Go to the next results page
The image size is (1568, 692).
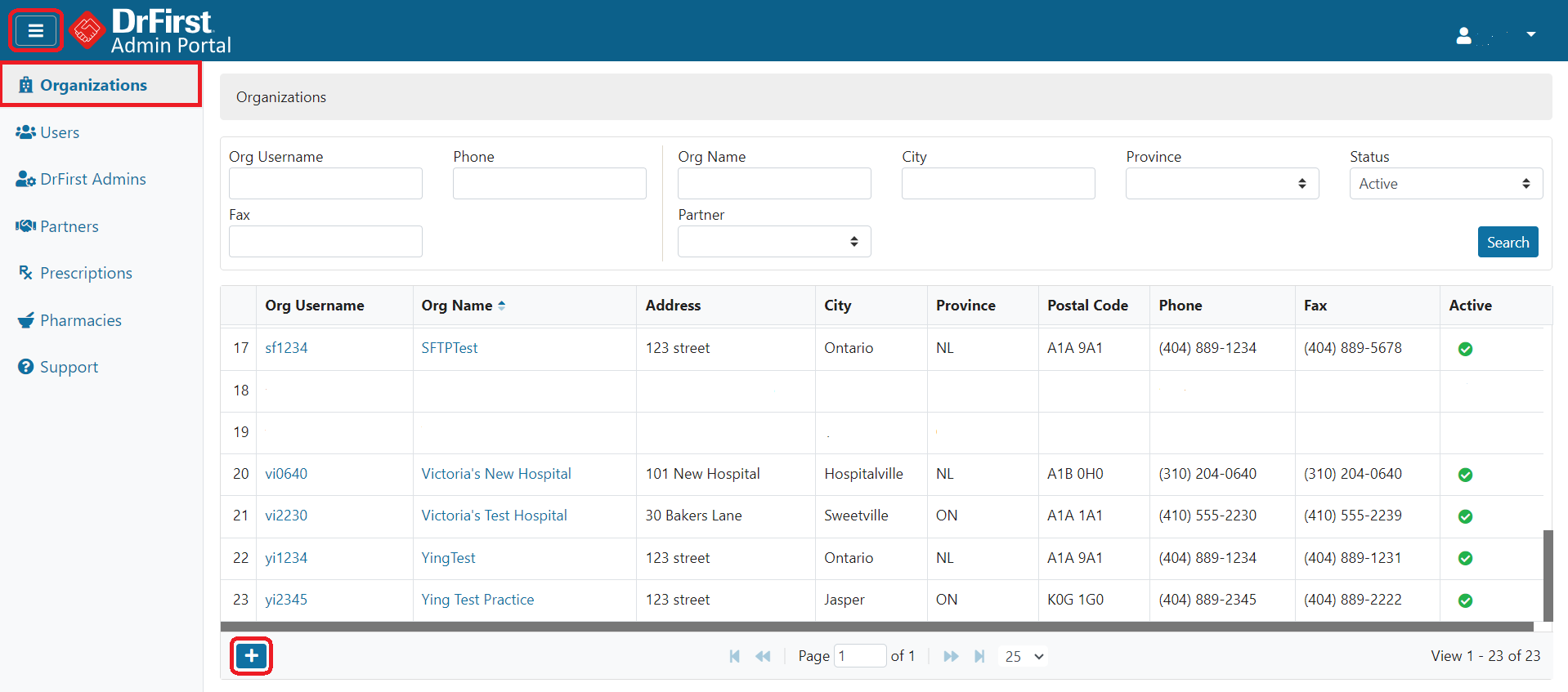[x=951, y=656]
